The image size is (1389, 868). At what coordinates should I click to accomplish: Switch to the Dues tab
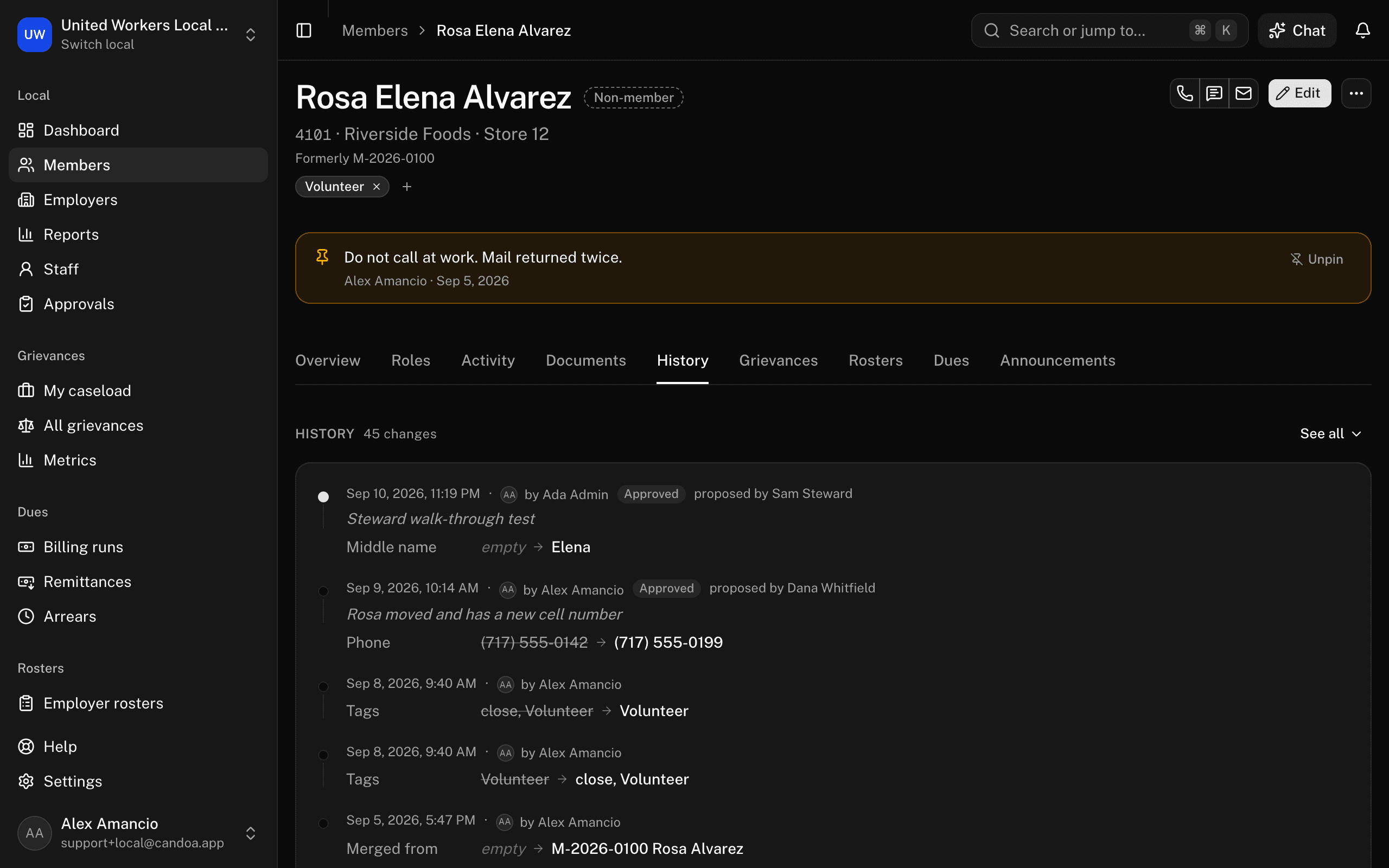(951, 361)
